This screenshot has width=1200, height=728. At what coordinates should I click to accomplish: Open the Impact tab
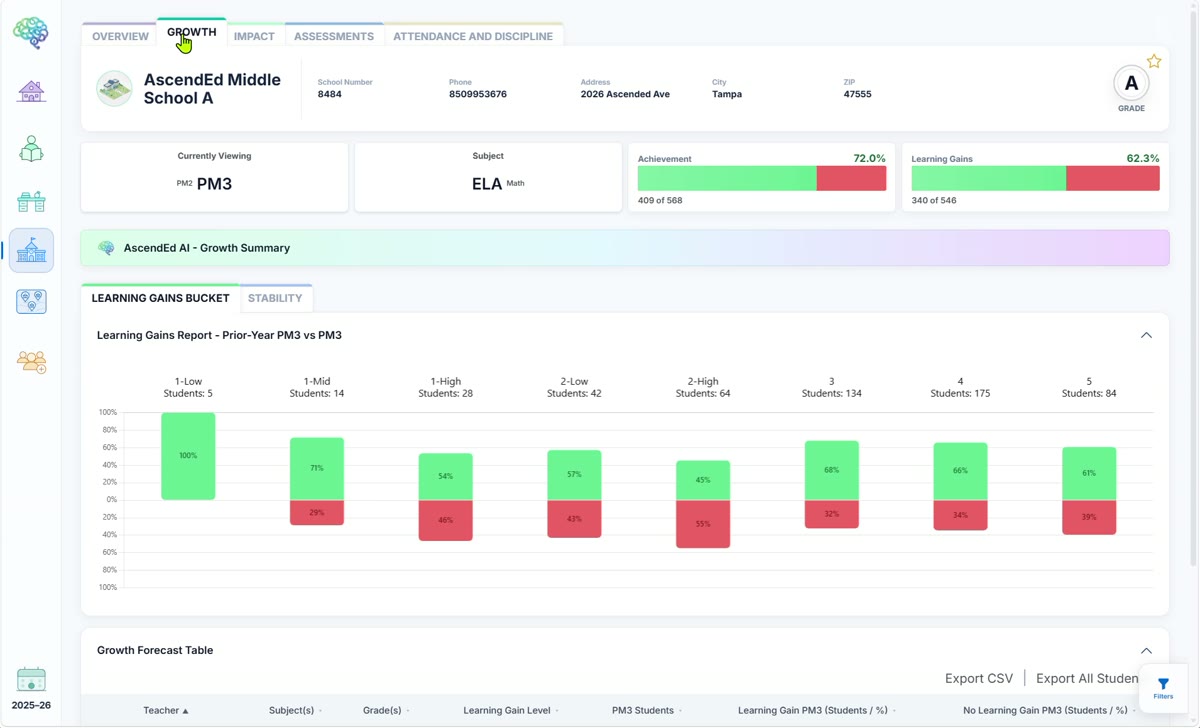click(254, 36)
